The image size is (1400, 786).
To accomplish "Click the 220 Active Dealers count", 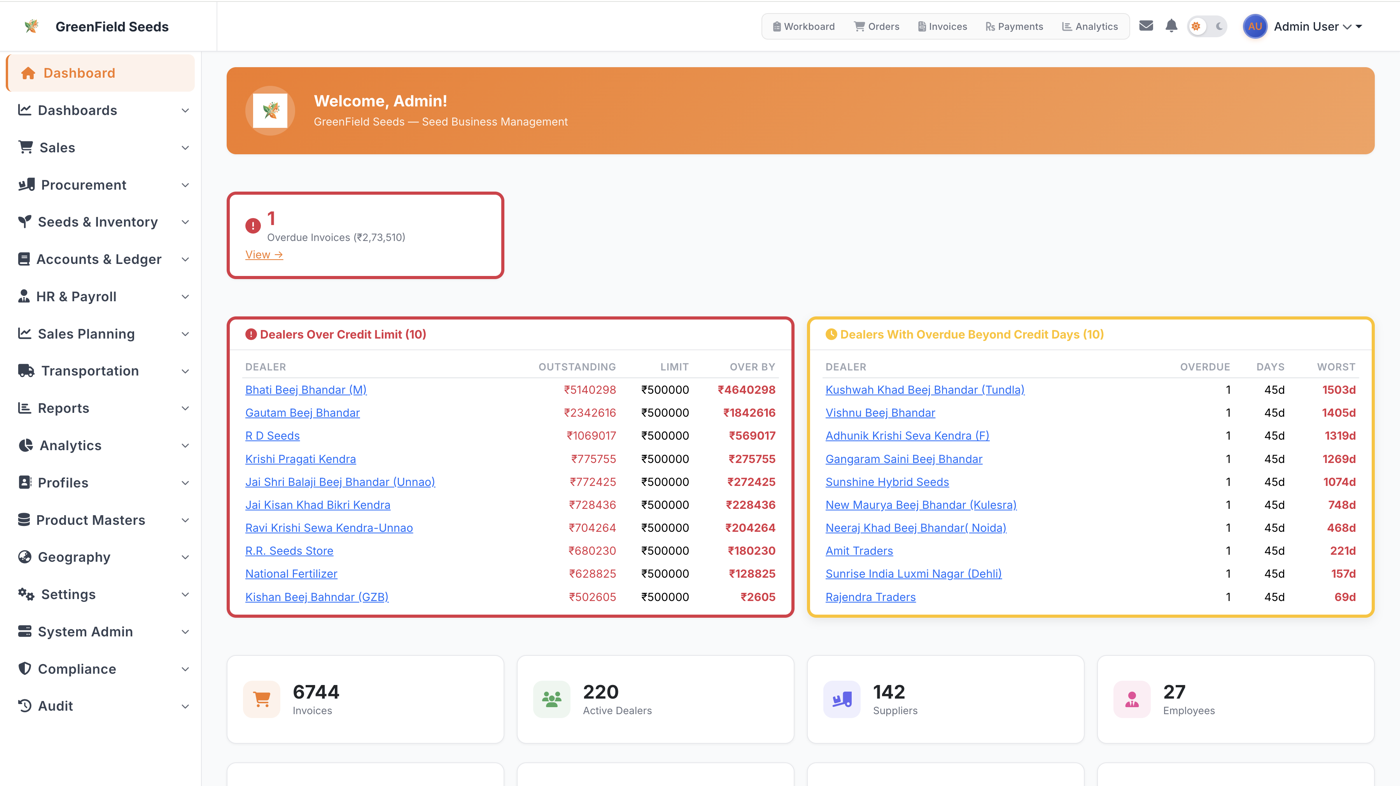I will click(601, 692).
